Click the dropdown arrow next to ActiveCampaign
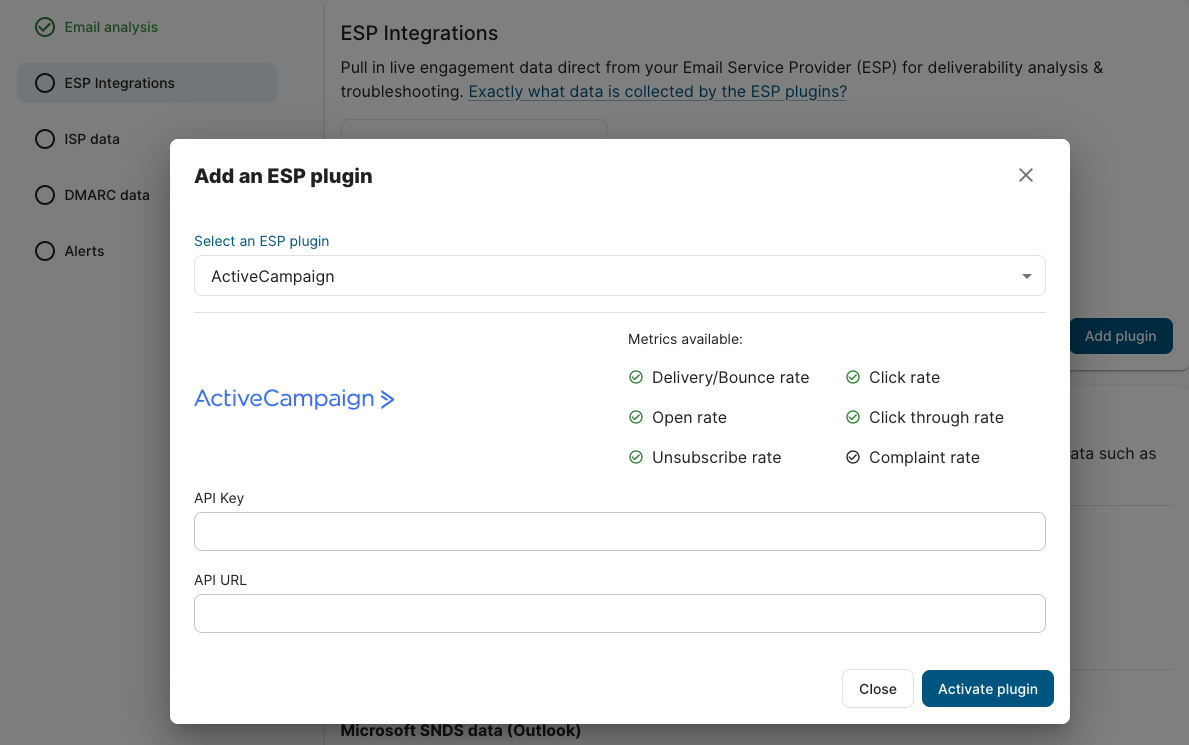Image resolution: width=1189 pixels, height=745 pixels. pyautogui.click(x=1026, y=276)
